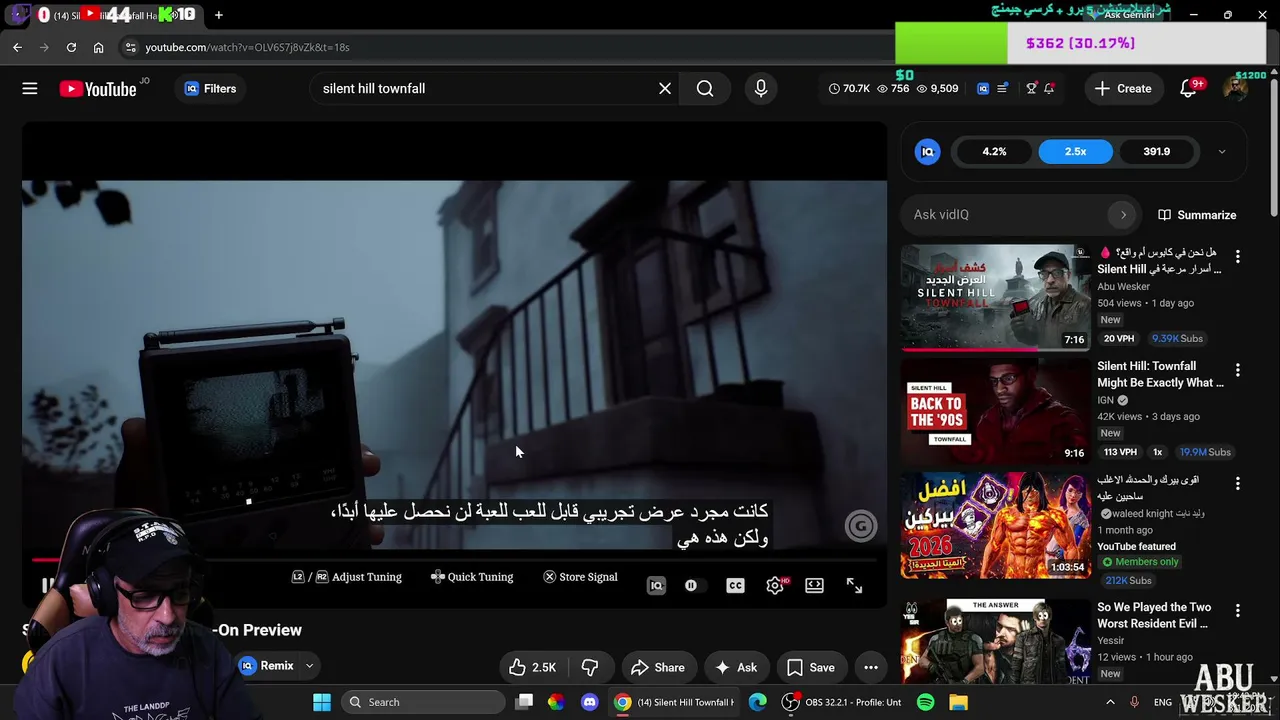Screen dimensions: 1280x720
Task: Open the YouTube guide hamburger menu
Action: click(x=30, y=89)
